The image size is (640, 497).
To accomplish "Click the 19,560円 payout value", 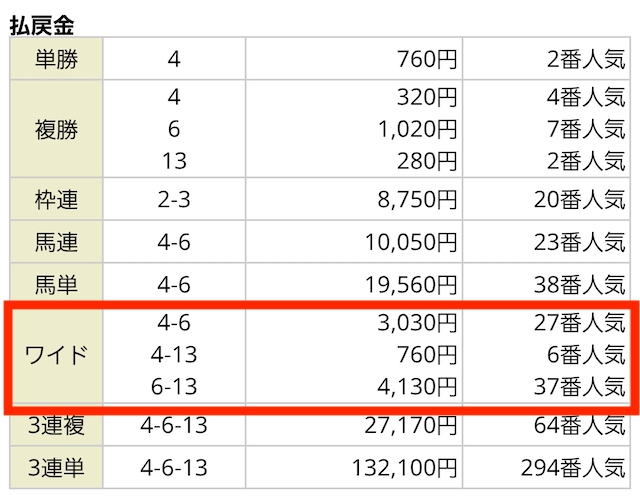I will click(412, 285).
